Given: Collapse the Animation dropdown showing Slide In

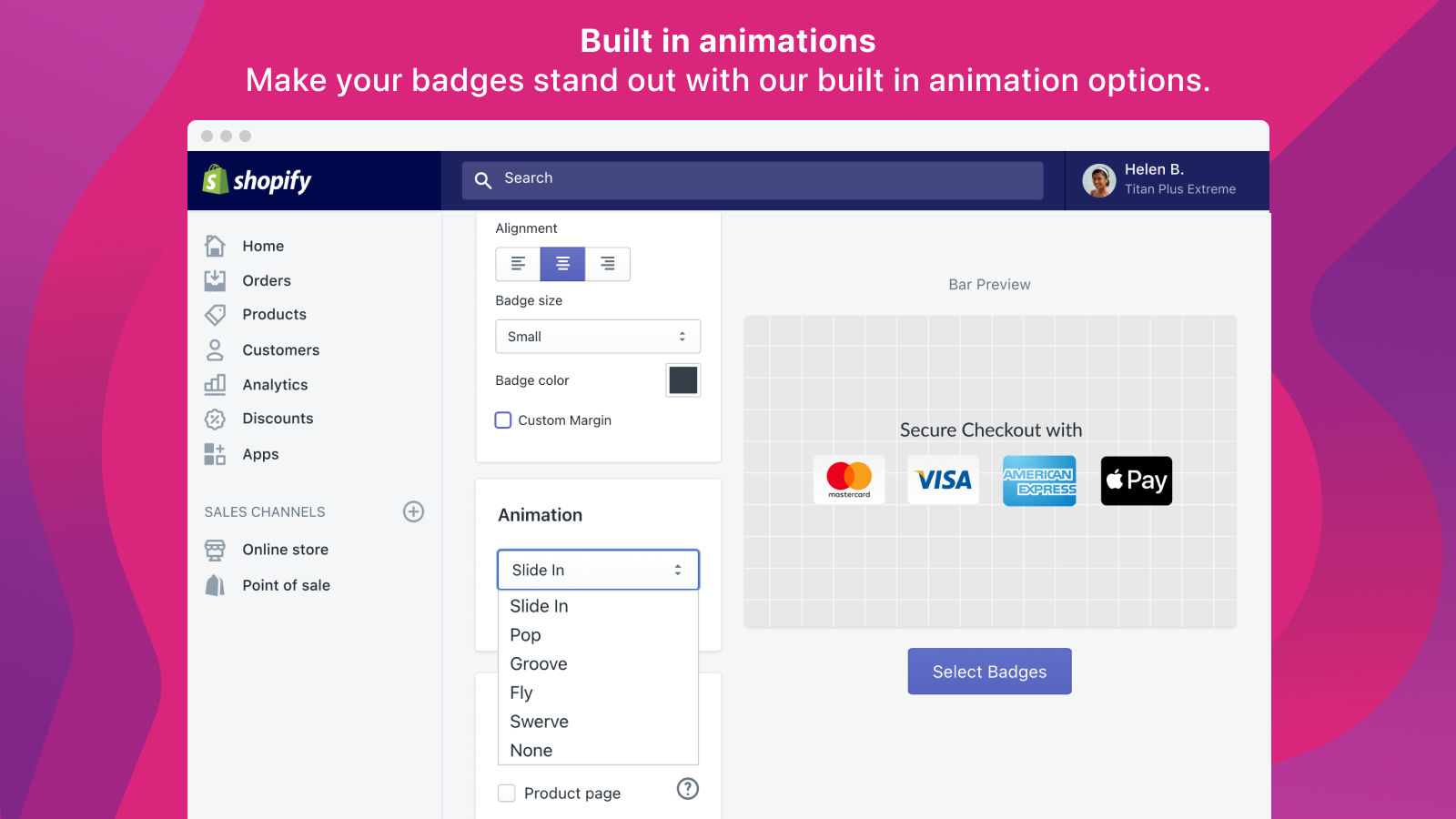Looking at the screenshot, I should click(598, 570).
